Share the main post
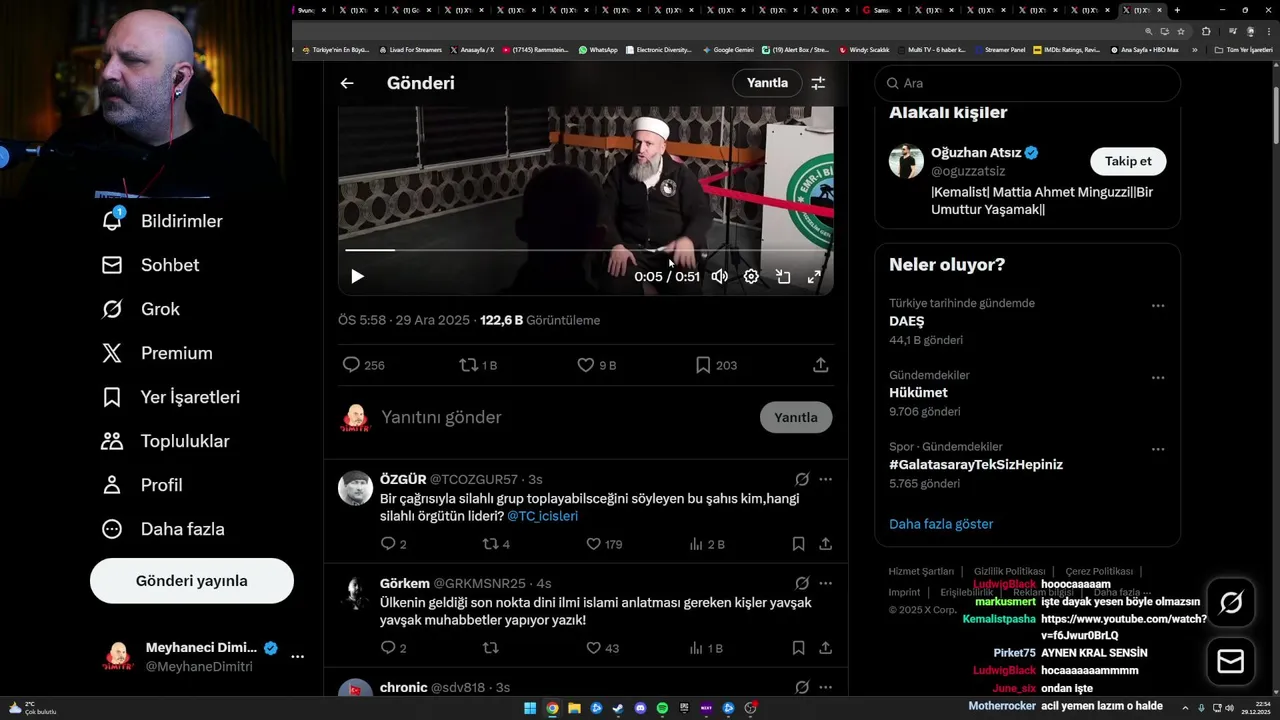The width and height of the screenshot is (1280, 720). 821,365
